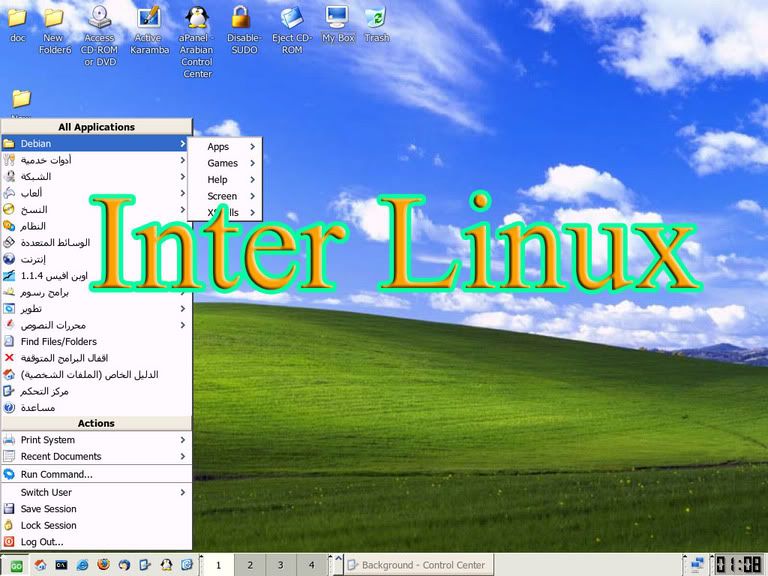Viewport: 768px width, 576px height.
Task: Click اقفال البرامج المتوقفة menu entry
Action: [96, 358]
